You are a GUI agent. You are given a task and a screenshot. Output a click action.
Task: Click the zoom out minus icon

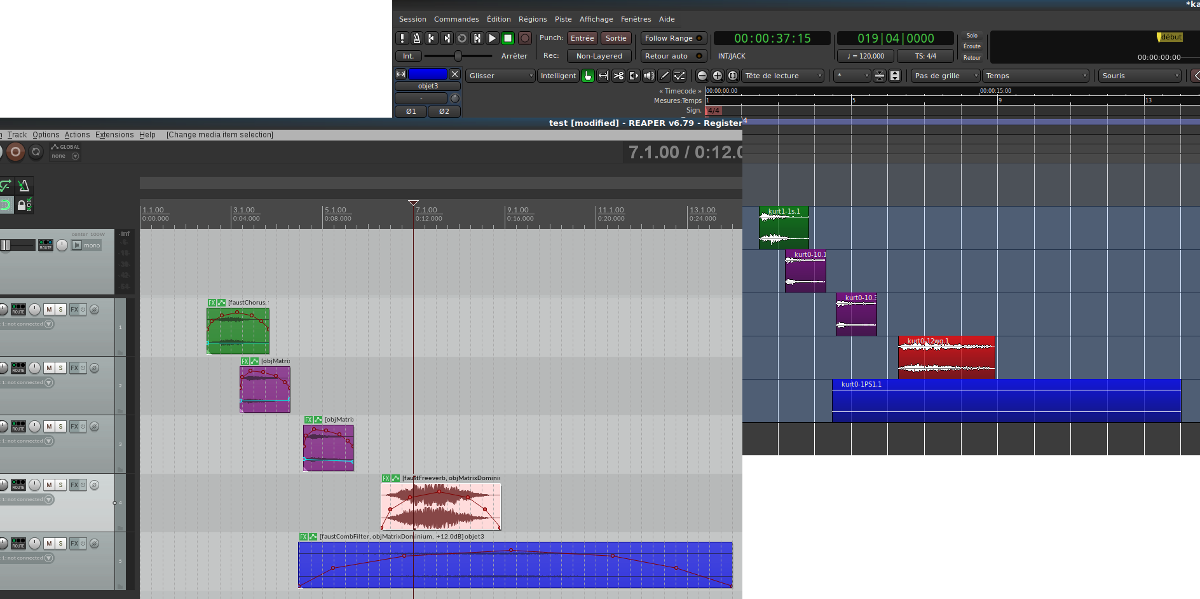(x=702, y=76)
